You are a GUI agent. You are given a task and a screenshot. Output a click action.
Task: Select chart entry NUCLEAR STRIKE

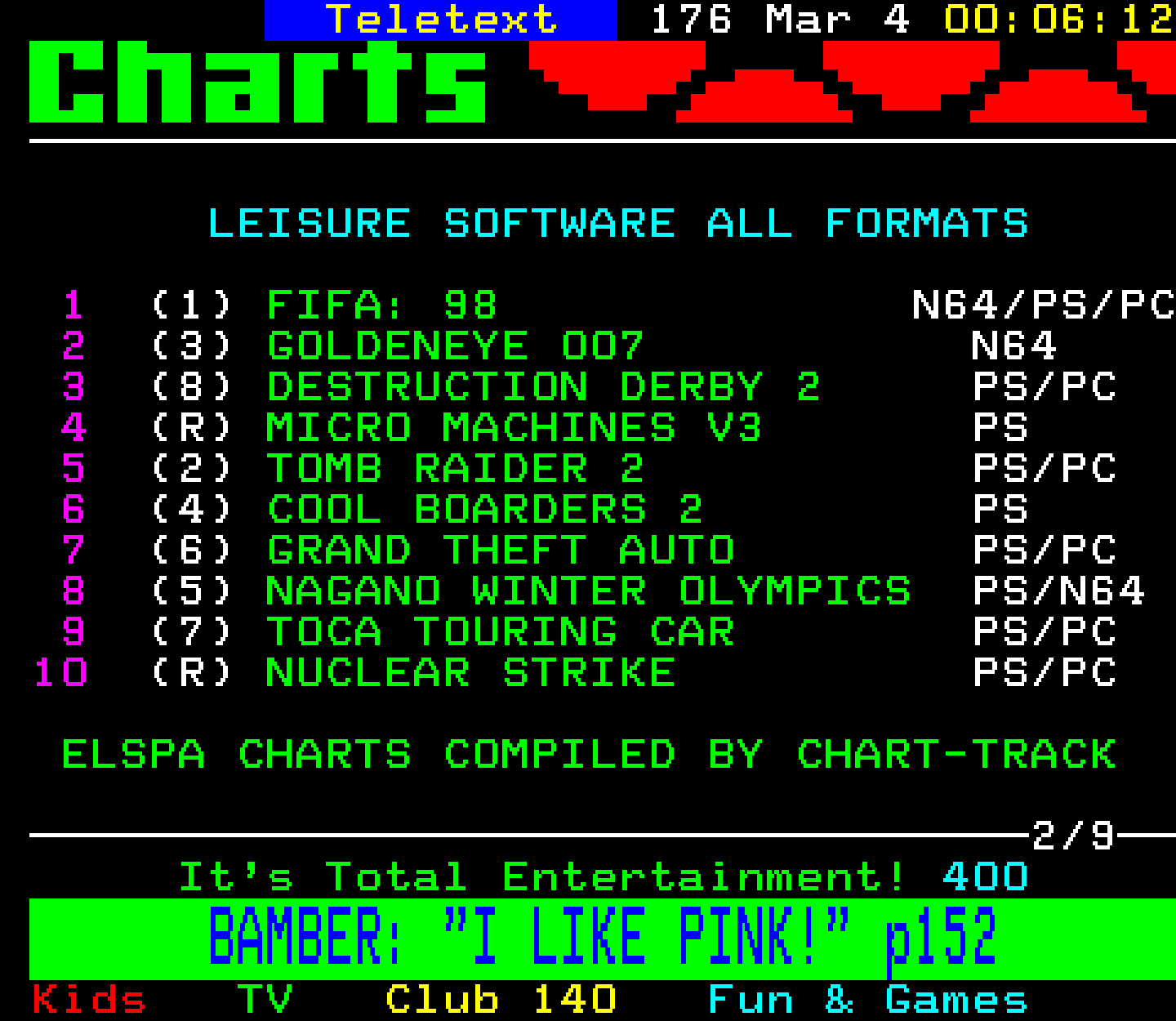[471, 673]
